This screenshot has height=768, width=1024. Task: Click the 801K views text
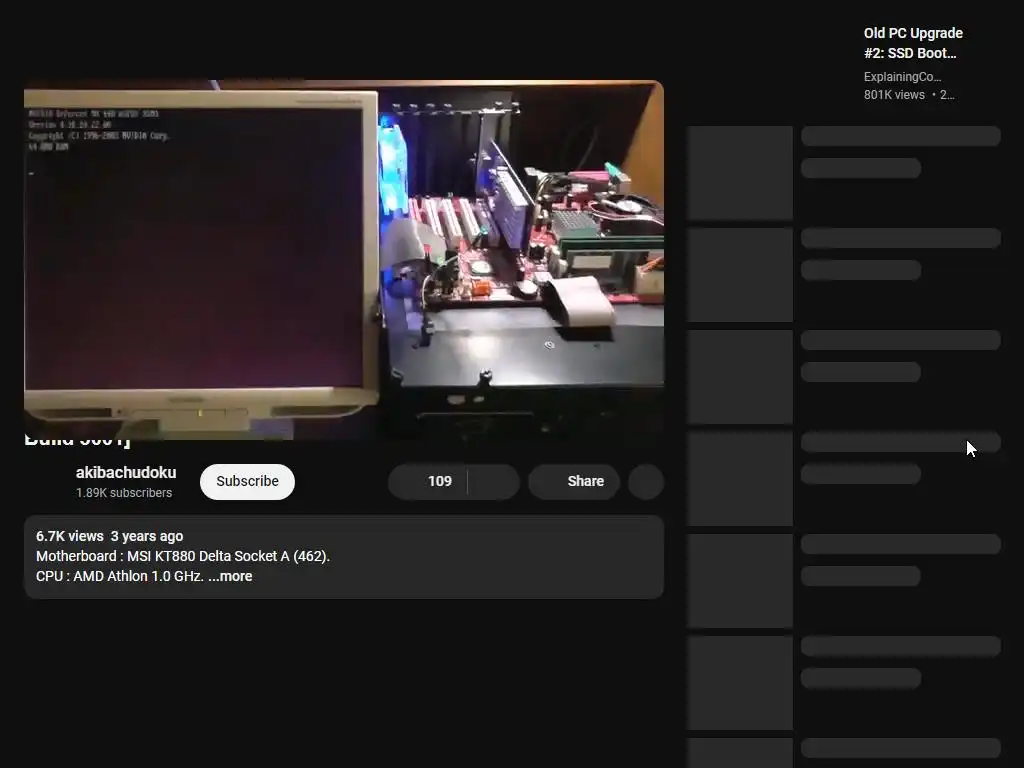click(894, 95)
